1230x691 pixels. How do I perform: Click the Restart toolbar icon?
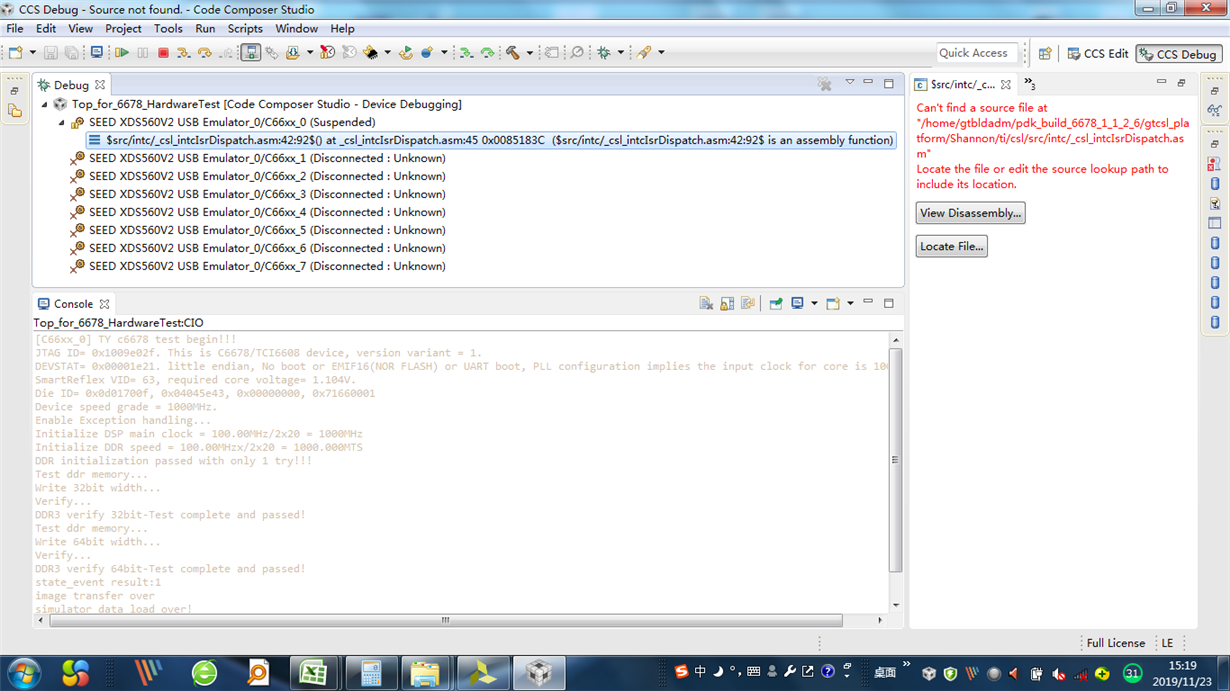click(x=406, y=52)
